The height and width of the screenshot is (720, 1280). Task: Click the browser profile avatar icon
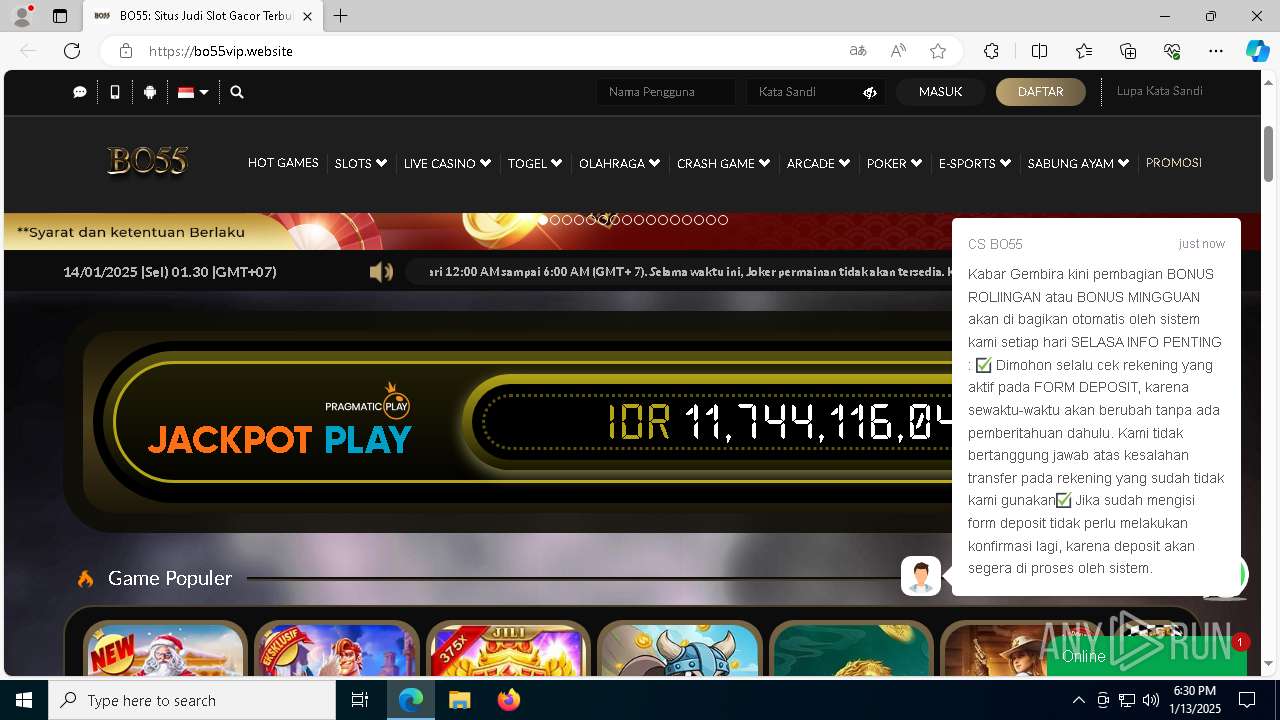[x=22, y=16]
